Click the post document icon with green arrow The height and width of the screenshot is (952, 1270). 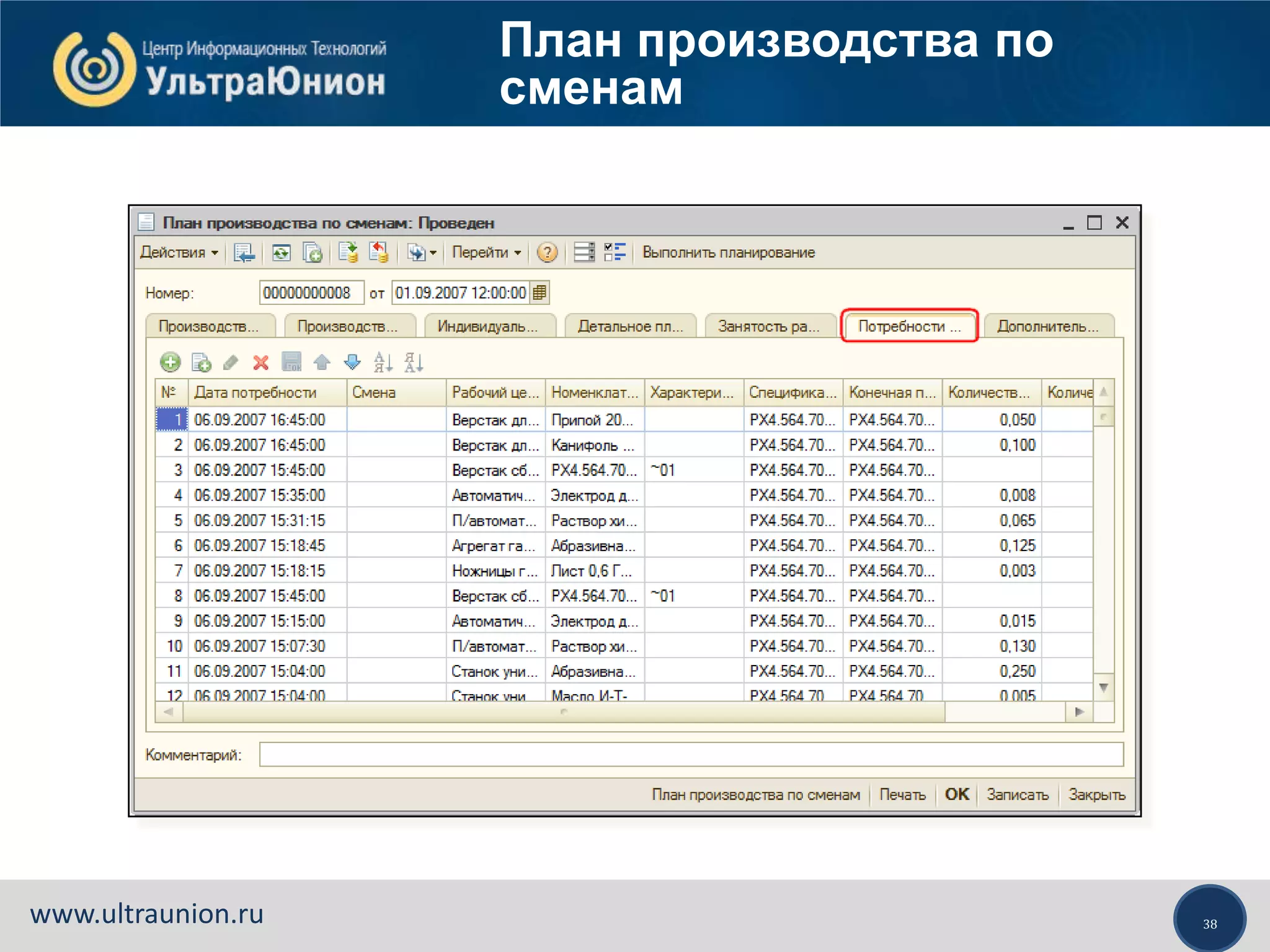click(x=349, y=252)
